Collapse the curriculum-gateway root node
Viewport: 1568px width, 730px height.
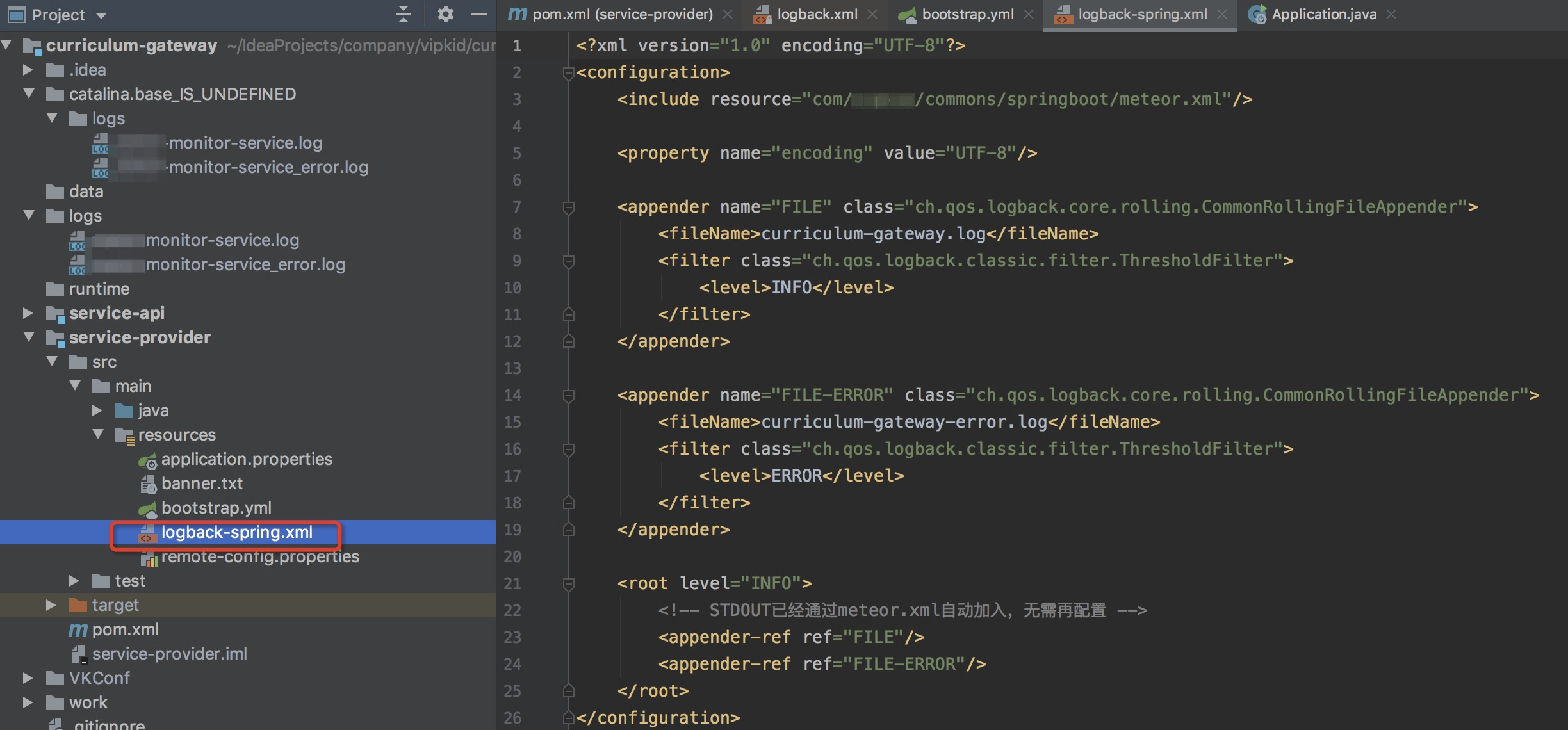pyautogui.click(x=7, y=45)
